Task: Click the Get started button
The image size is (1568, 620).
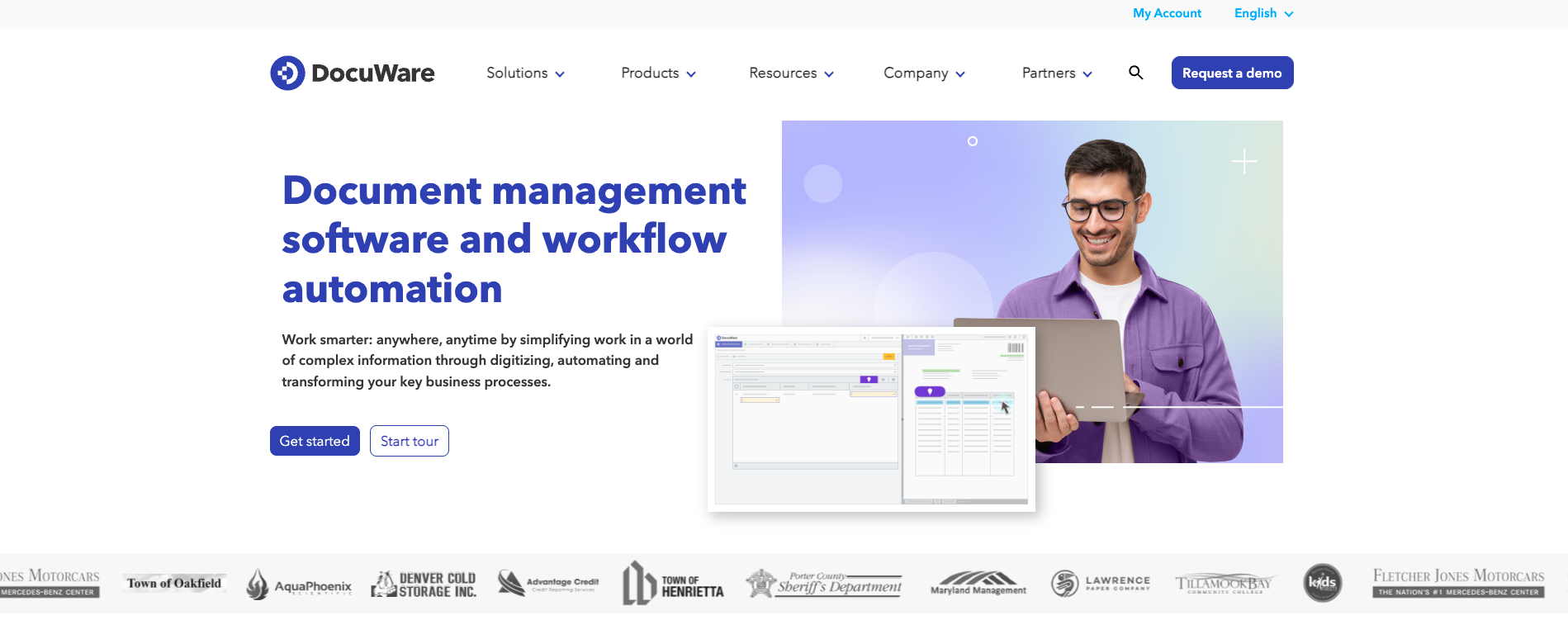Action: (315, 441)
